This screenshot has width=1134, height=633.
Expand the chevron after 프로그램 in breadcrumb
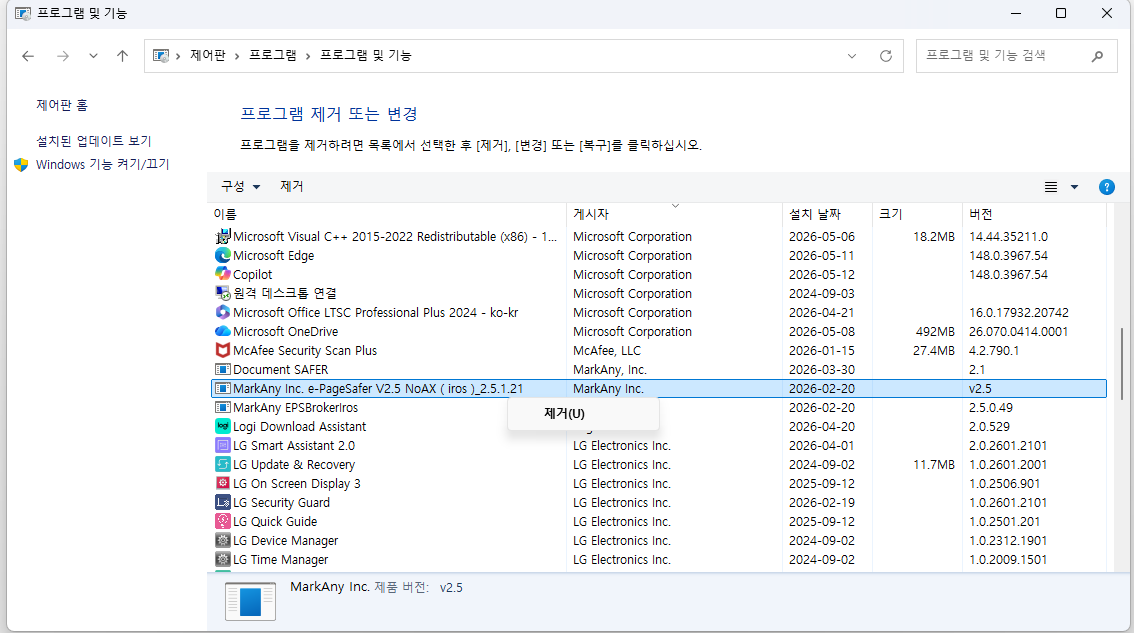[307, 56]
